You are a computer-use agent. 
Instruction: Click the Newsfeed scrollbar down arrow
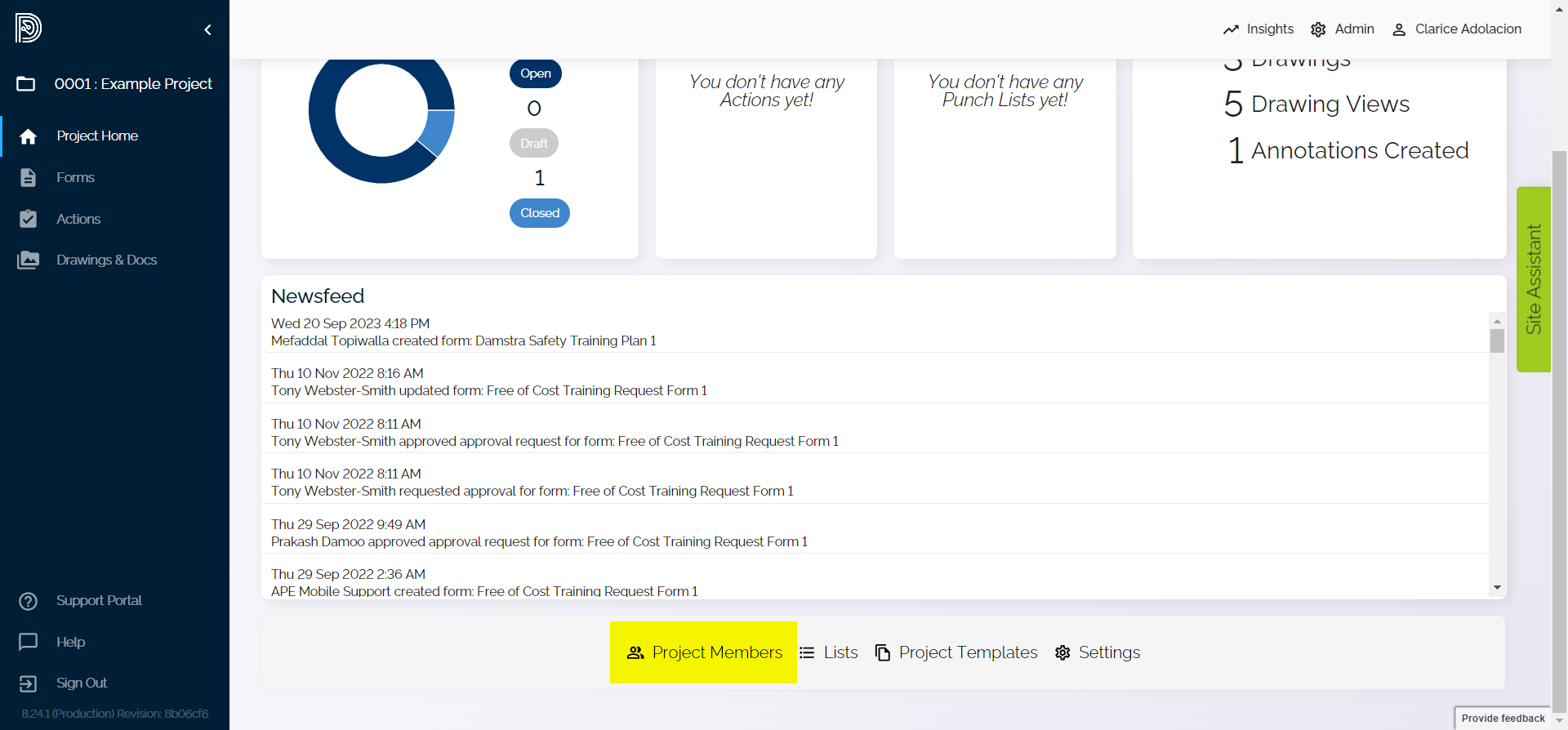click(x=1497, y=587)
